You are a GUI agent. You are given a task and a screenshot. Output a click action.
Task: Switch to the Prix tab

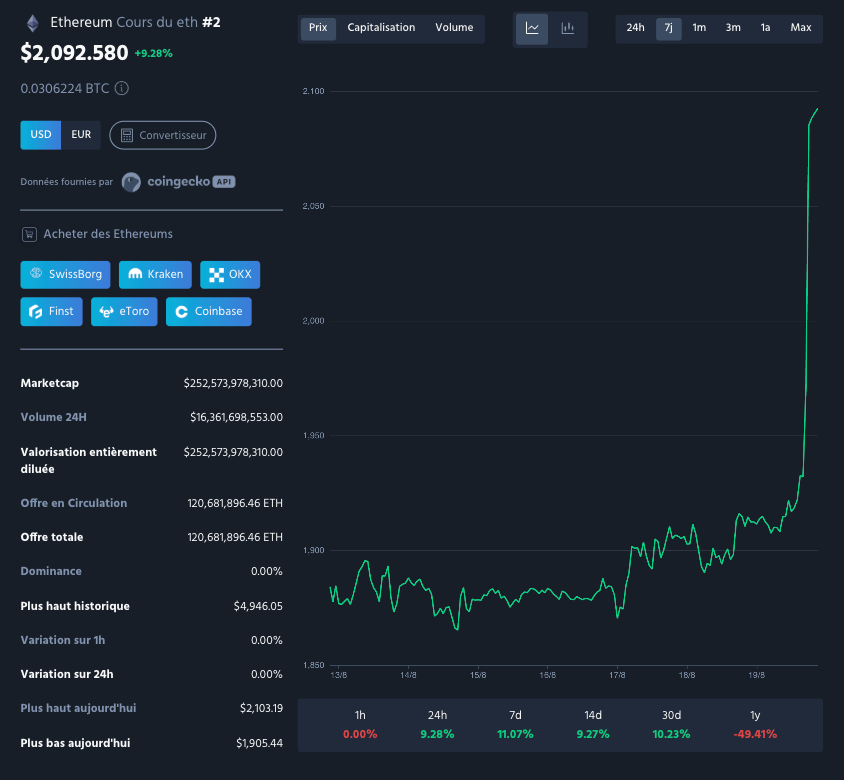click(318, 28)
